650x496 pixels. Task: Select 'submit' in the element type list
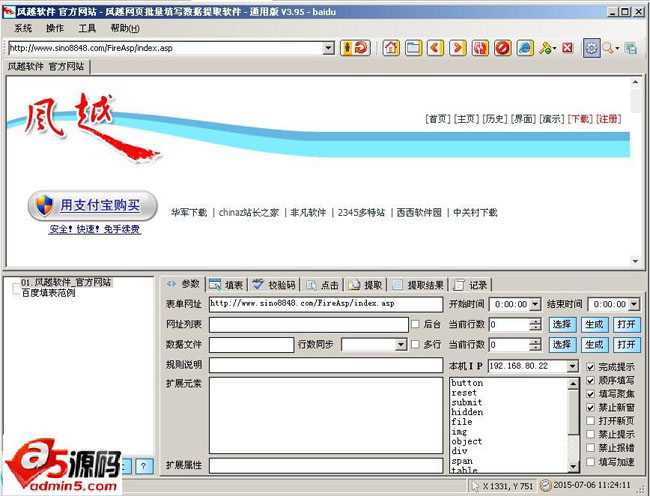[467, 402]
